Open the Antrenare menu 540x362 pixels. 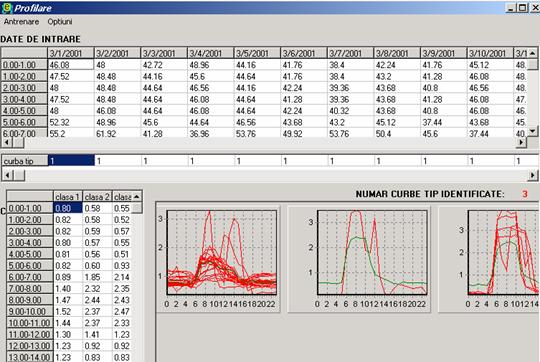tap(21, 22)
